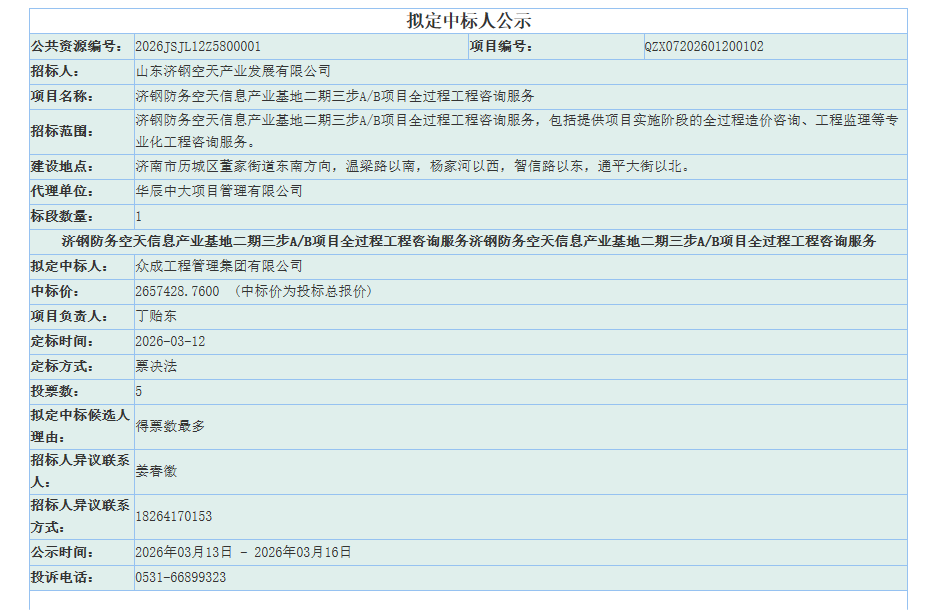Click the project name value in 项目名称 row
This screenshot has height=610, width=929.
pyautogui.click(x=335, y=97)
